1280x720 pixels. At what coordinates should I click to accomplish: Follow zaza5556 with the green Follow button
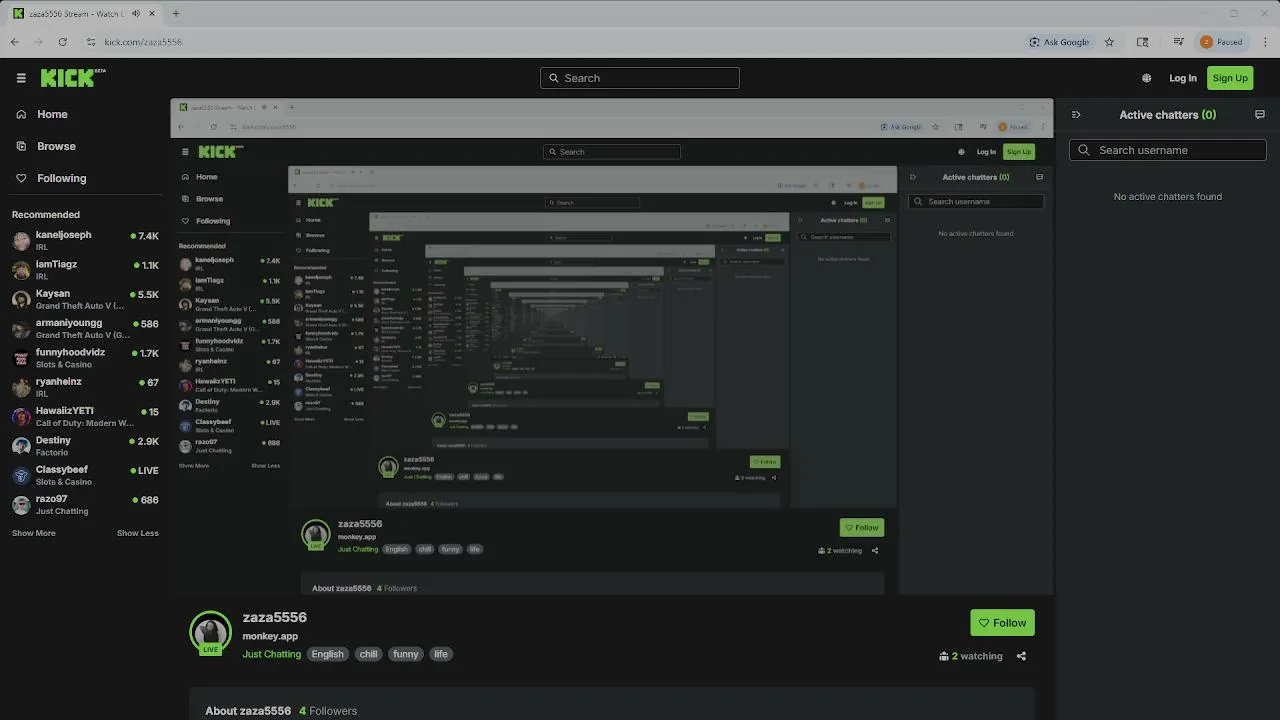coord(1002,623)
